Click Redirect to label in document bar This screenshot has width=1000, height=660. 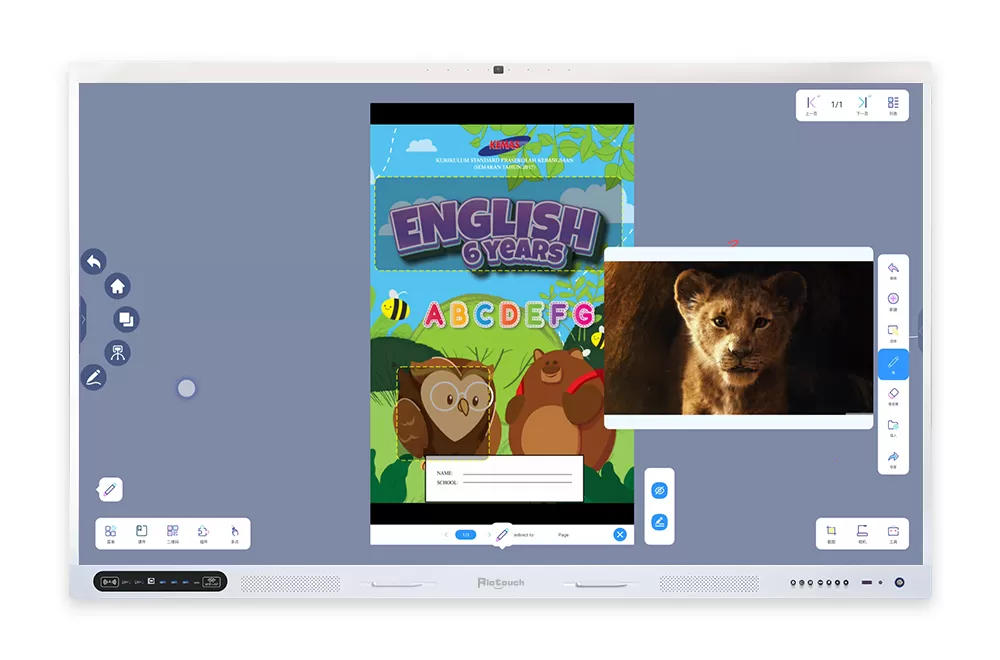click(x=524, y=535)
